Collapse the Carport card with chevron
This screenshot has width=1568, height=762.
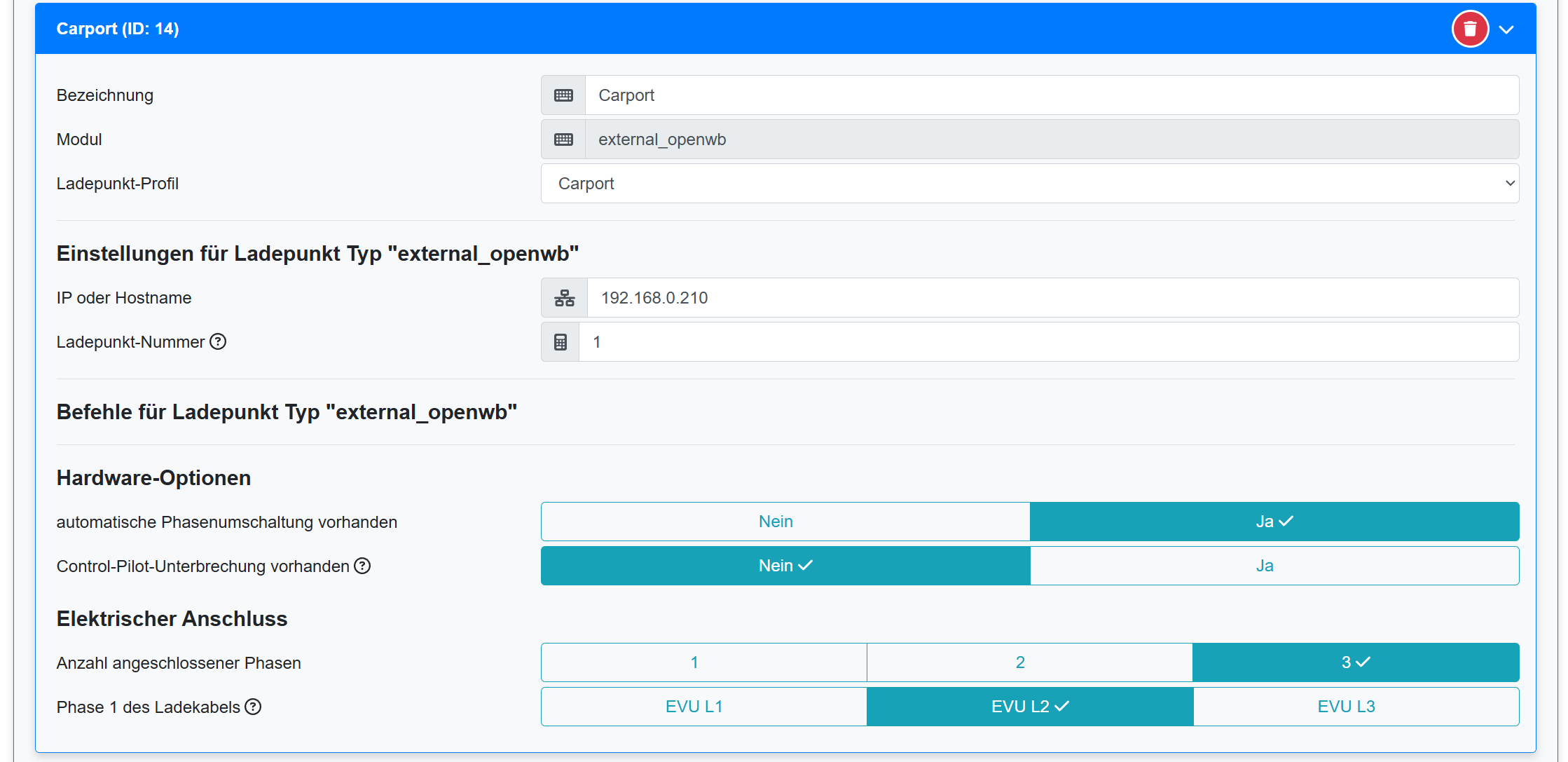coord(1506,29)
